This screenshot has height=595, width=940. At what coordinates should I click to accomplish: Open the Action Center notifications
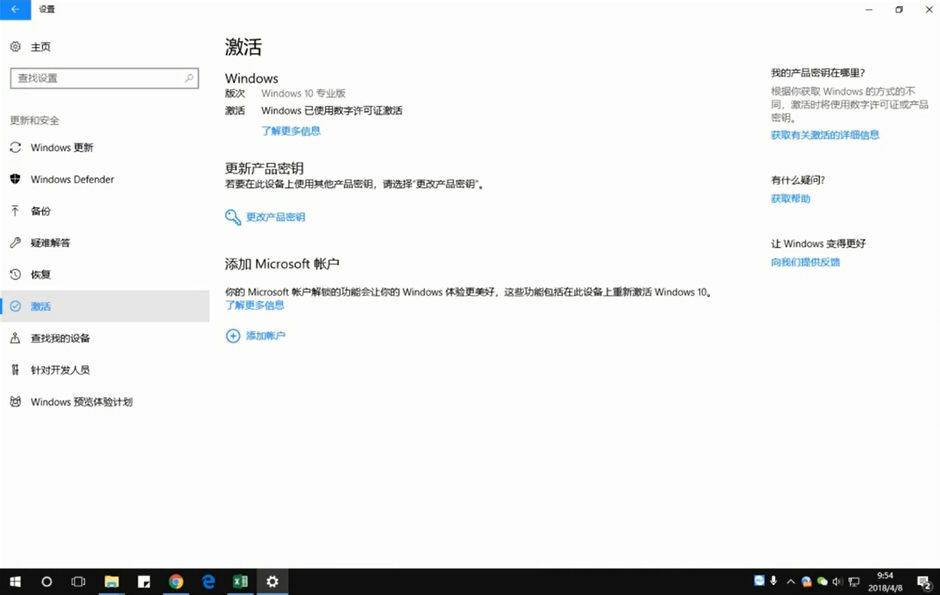(x=924, y=581)
